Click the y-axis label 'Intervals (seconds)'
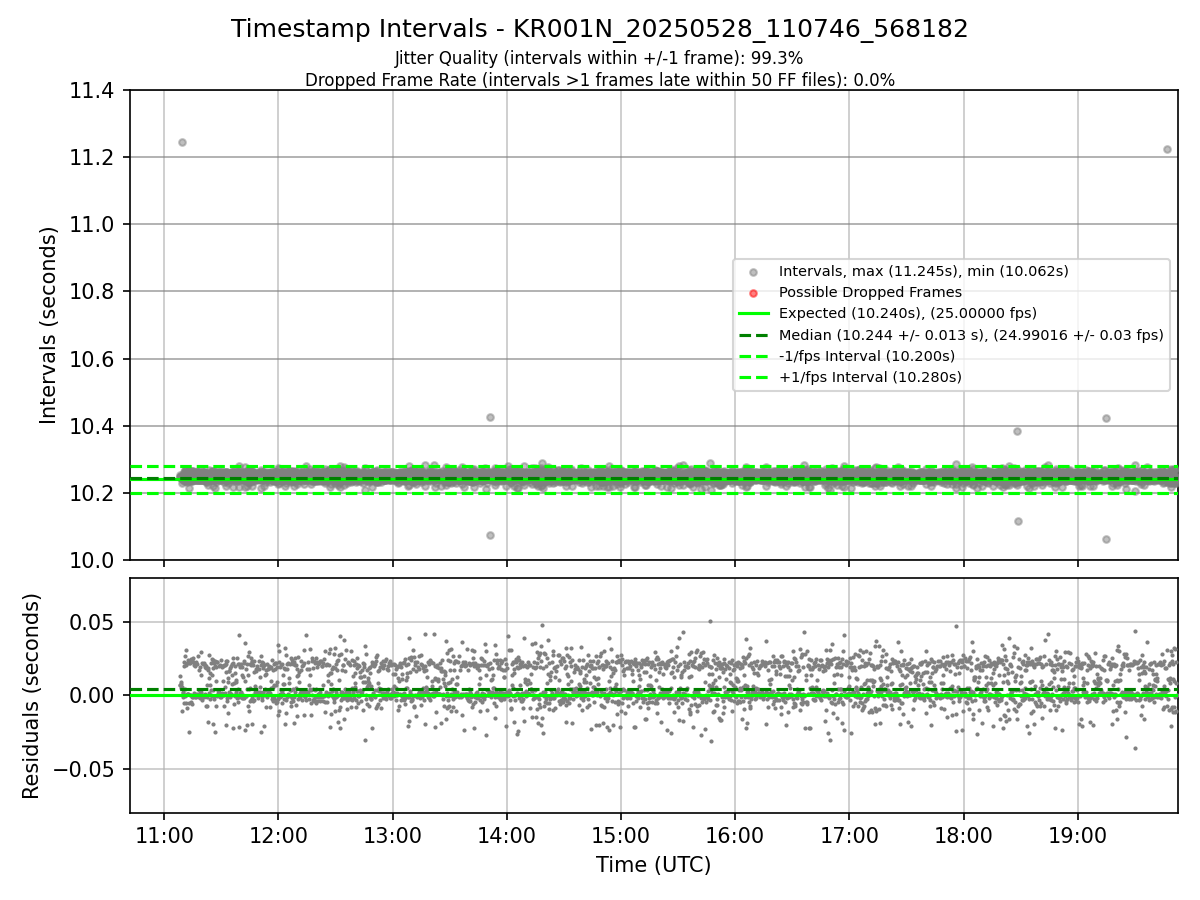This screenshot has width=1200, height=900. pyautogui.click(x=49, y=325)
